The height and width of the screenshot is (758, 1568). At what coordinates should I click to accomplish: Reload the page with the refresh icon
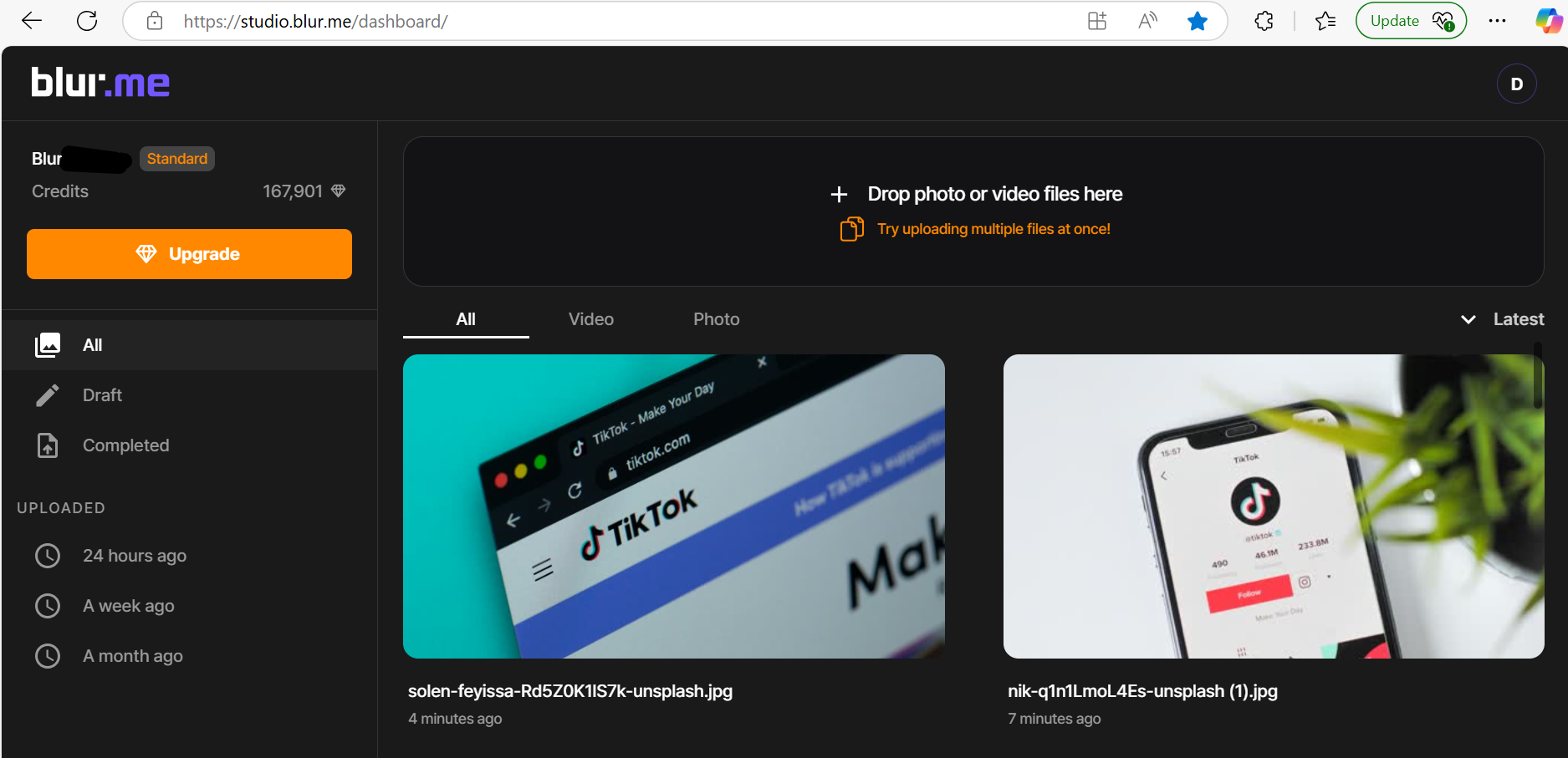(87, 21)
